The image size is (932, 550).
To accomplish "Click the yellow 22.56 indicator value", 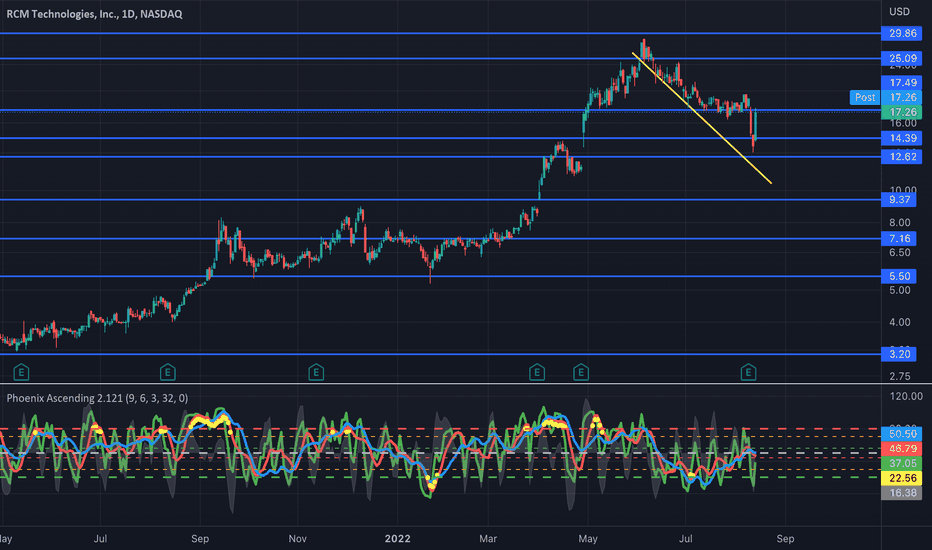I will [902, 478].
